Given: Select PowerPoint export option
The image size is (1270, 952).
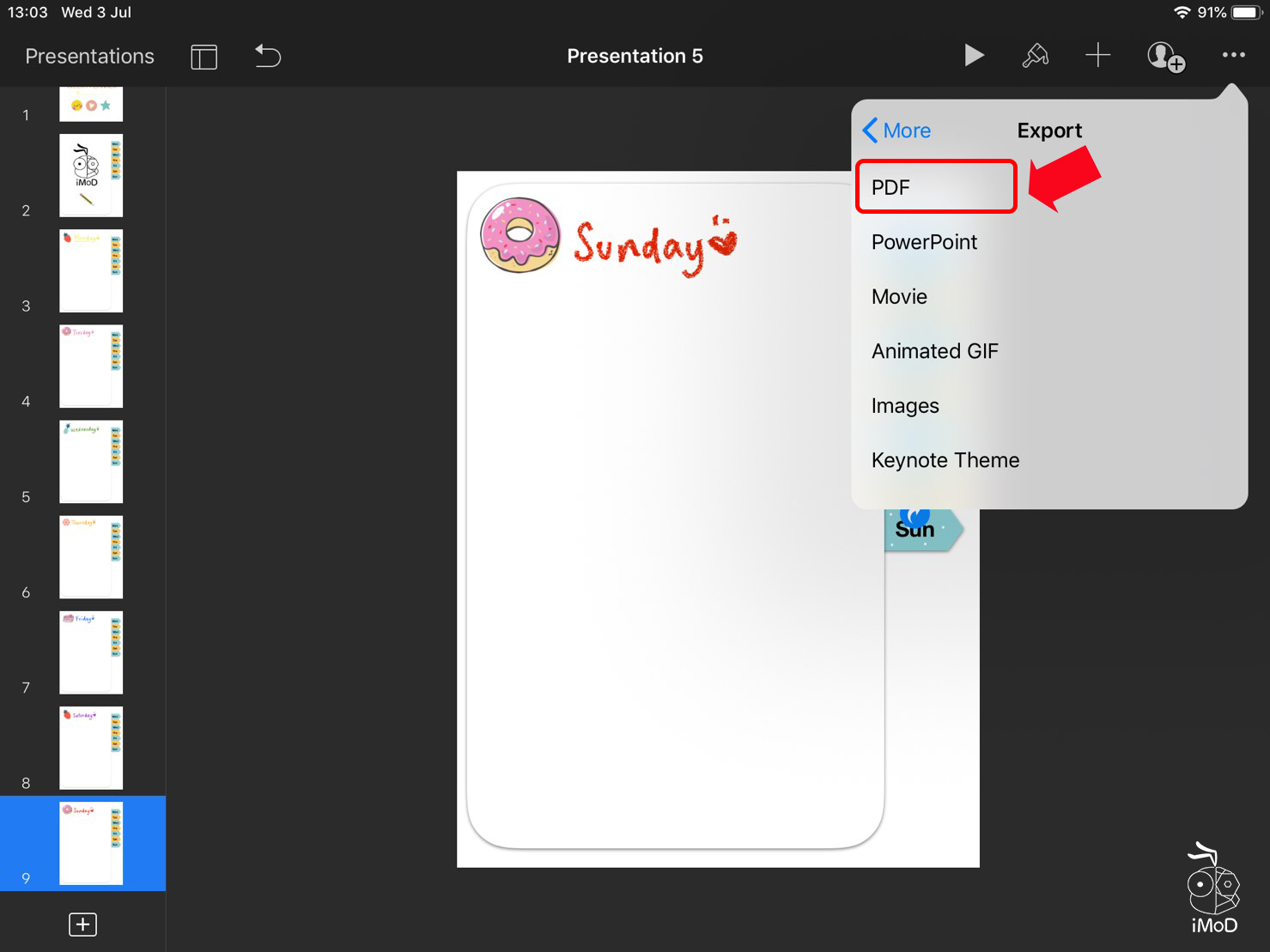Looking at the screenshot, I should coord(924,242).
